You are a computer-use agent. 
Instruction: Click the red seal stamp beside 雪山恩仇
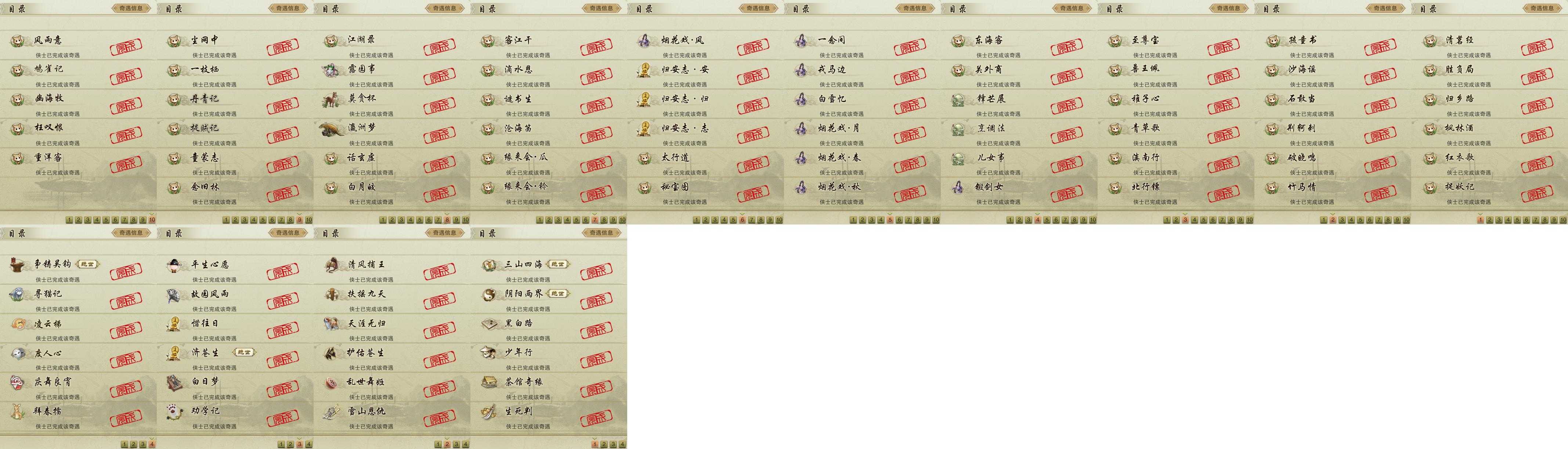(x=440, y=419)
